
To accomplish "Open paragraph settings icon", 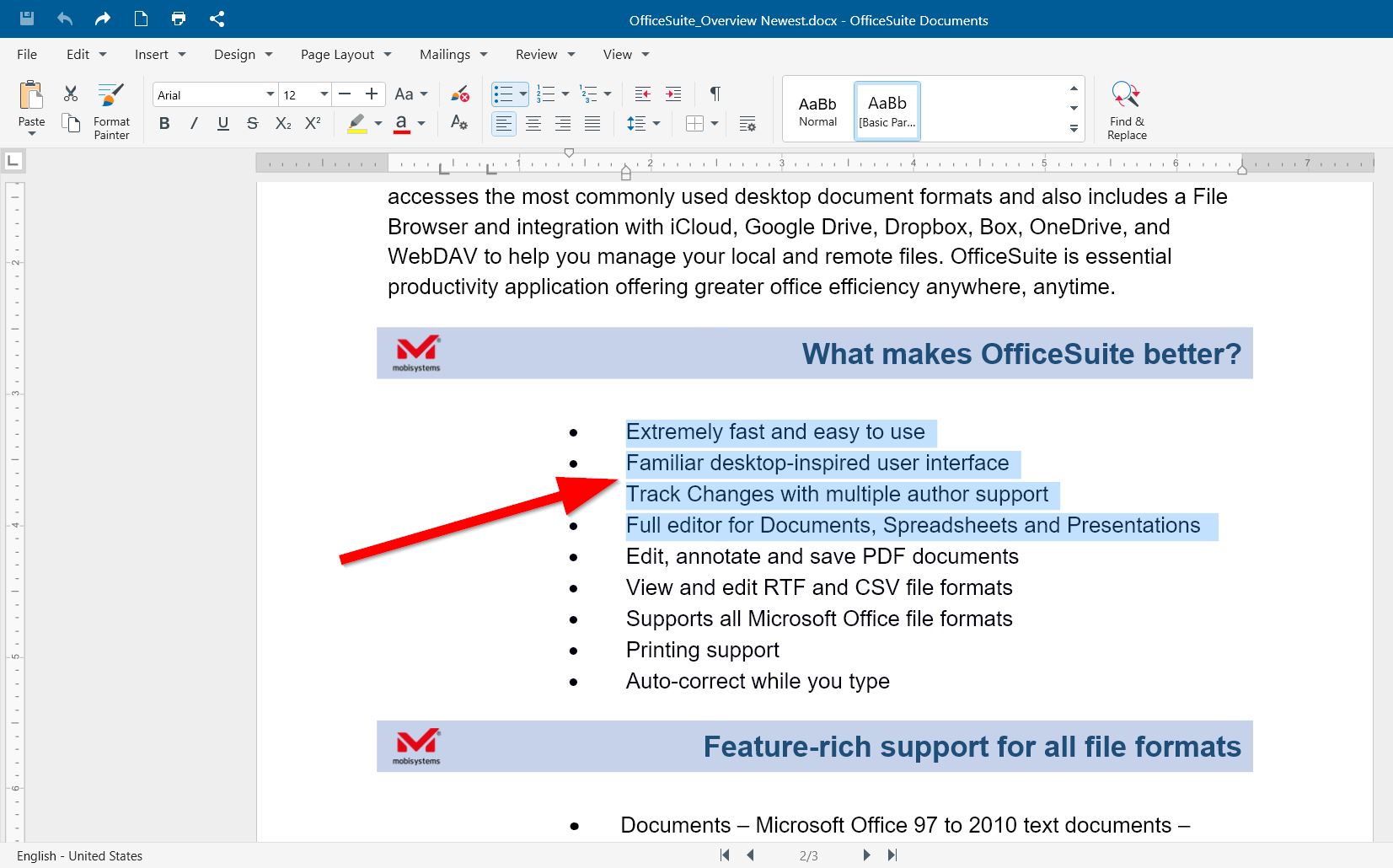I will click(x=747, y=124).
